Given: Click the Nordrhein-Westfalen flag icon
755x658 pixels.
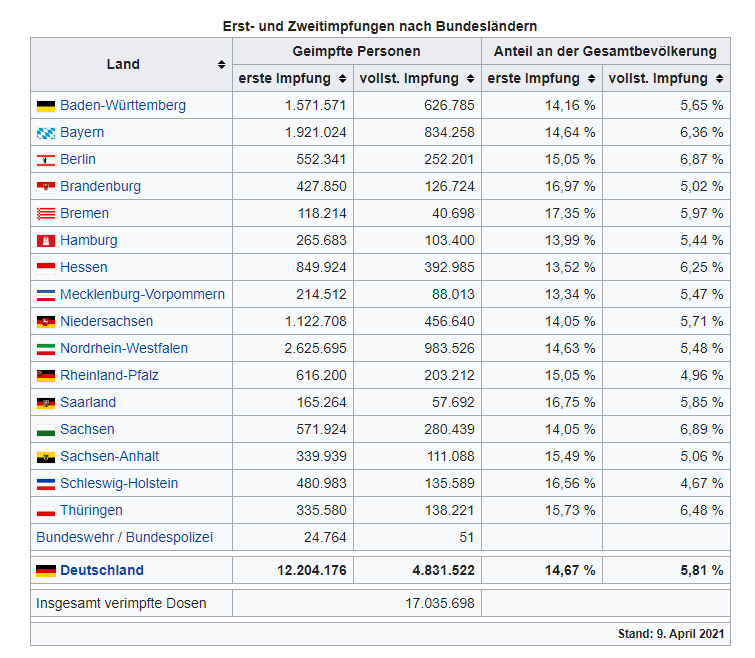Looking at the screenshot, I should pos(45,348).
